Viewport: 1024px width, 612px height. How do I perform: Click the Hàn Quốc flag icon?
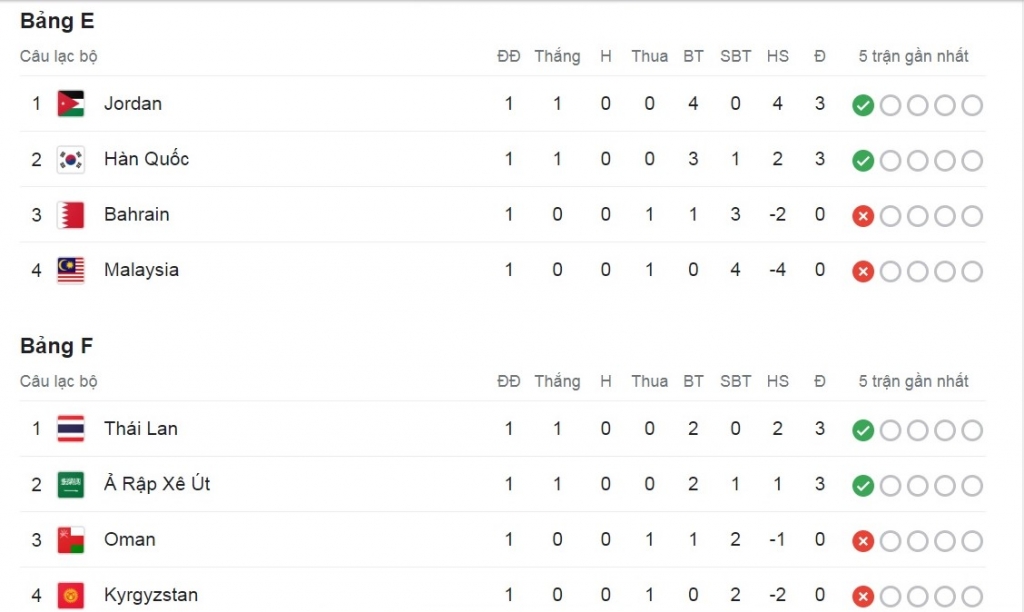pos(71,159)
